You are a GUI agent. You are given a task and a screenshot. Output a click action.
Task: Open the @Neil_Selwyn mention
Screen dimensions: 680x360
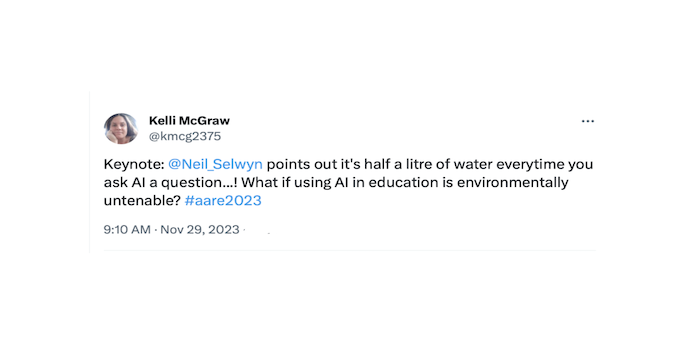215,164
